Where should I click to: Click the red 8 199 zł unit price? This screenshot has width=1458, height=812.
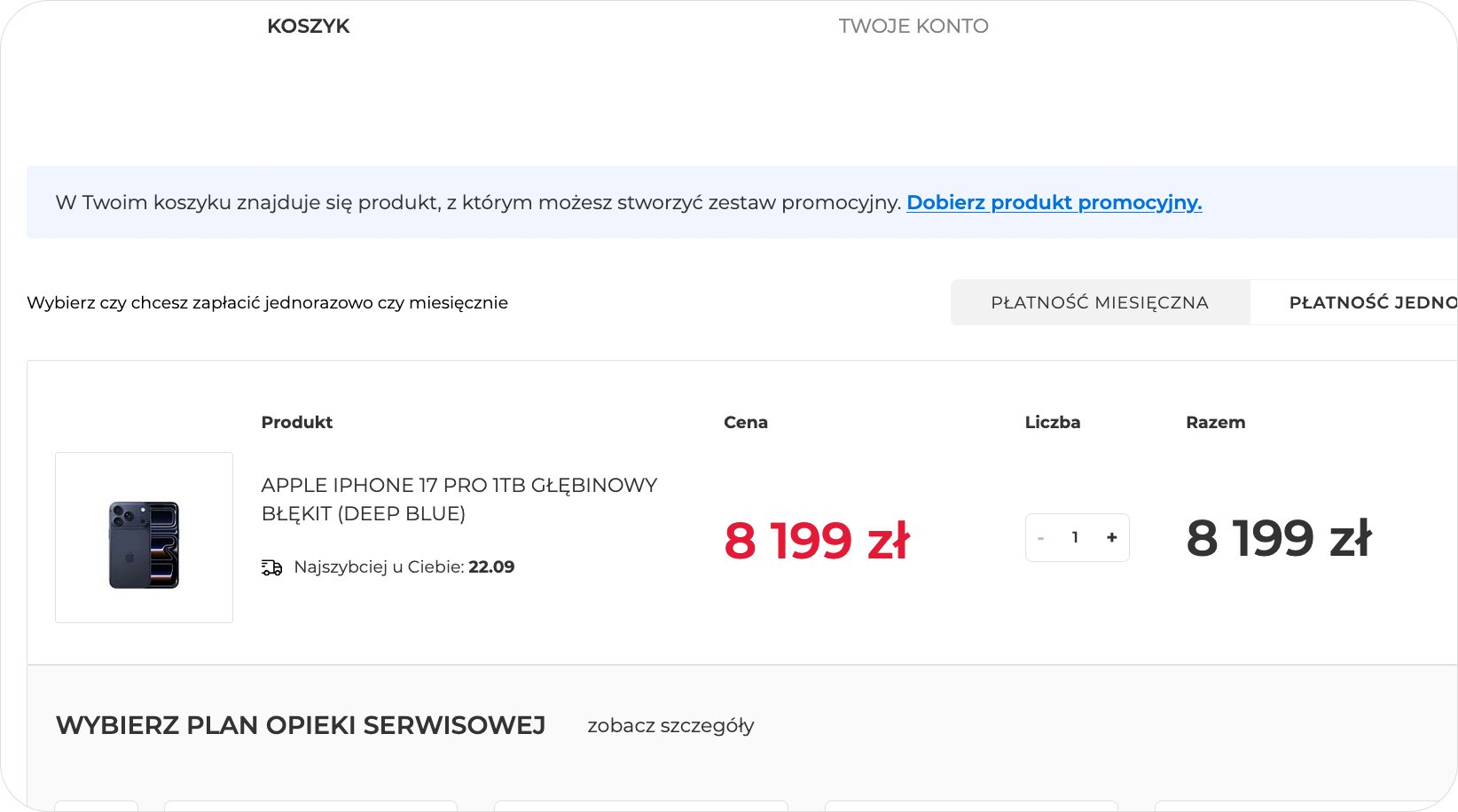[817, 541]
